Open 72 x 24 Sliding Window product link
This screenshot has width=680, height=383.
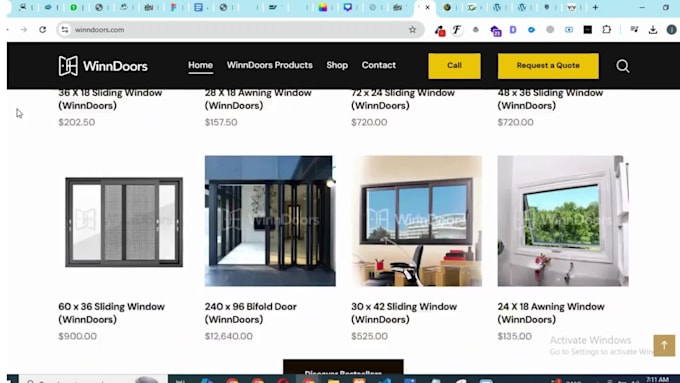coord(403,99)
